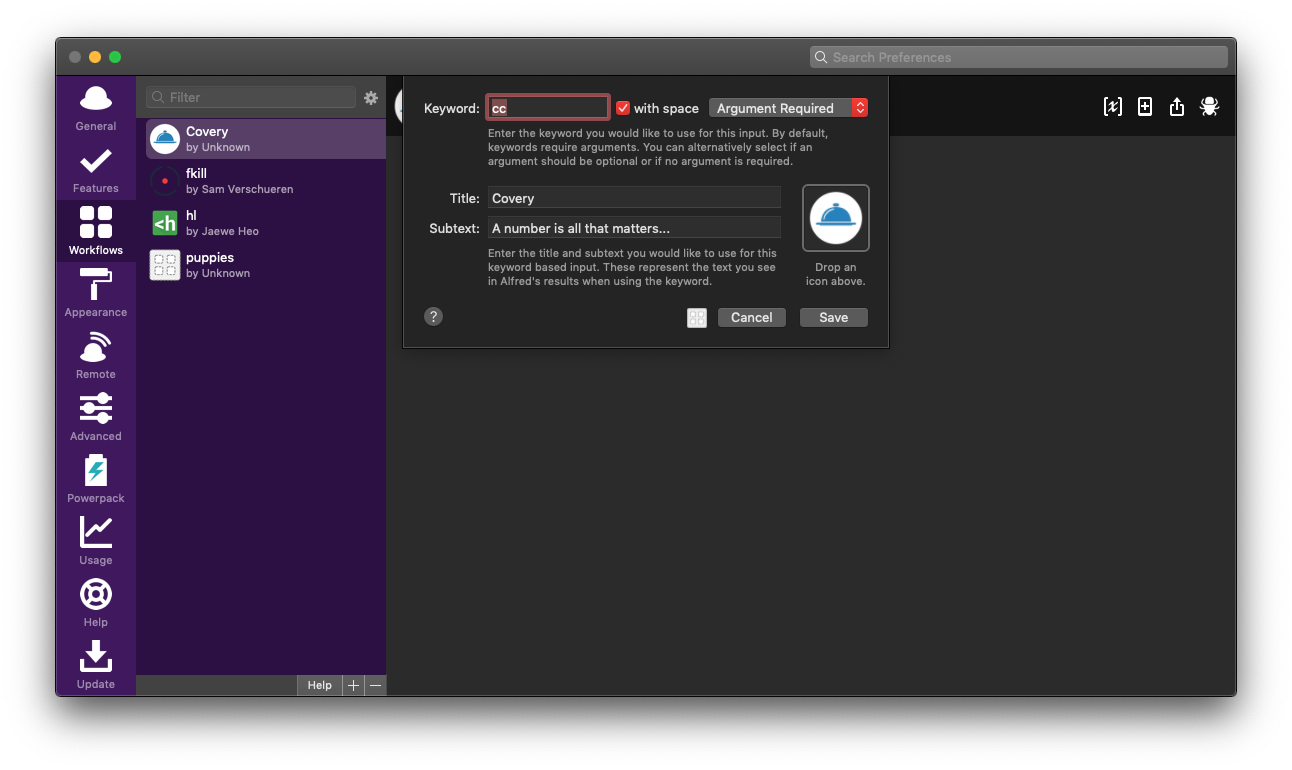Click the fkill workflow icon
Viewport: 1292px width, 770px height.
pyautogui.click(x=165, y=181)
